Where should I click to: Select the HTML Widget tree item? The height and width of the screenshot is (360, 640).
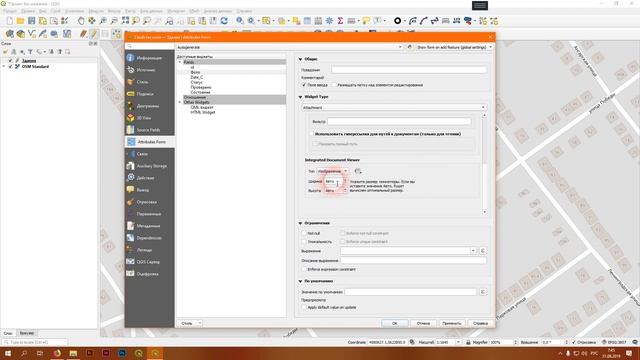(x=202, y=112)
